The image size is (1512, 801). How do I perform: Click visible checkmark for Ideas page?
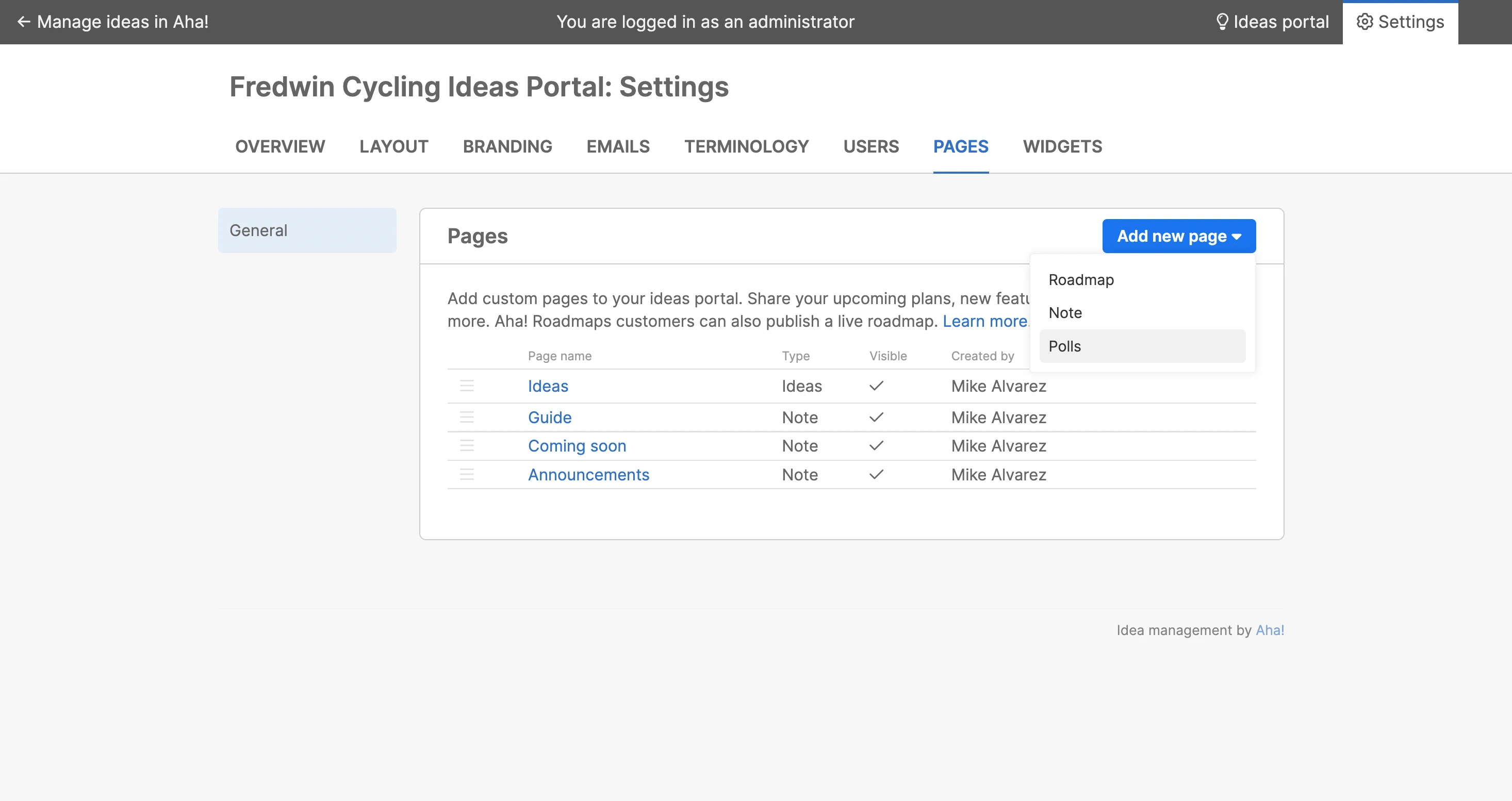(876, 386)
